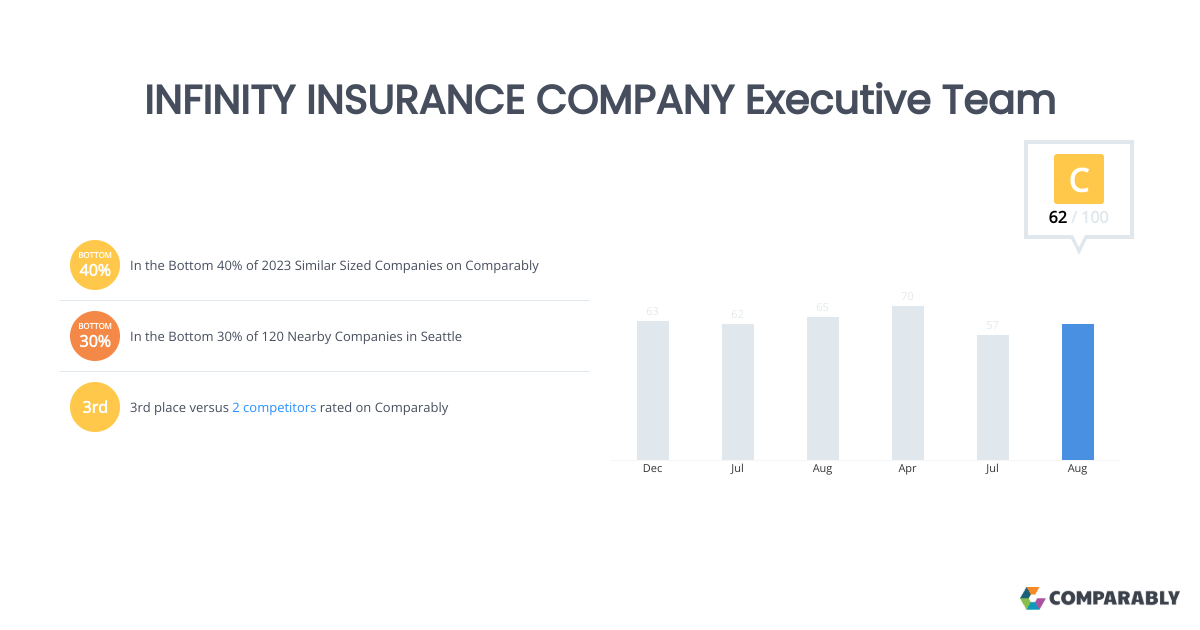
Task: Click the orange Bottom 30% badge
Action: coord(95,336)
